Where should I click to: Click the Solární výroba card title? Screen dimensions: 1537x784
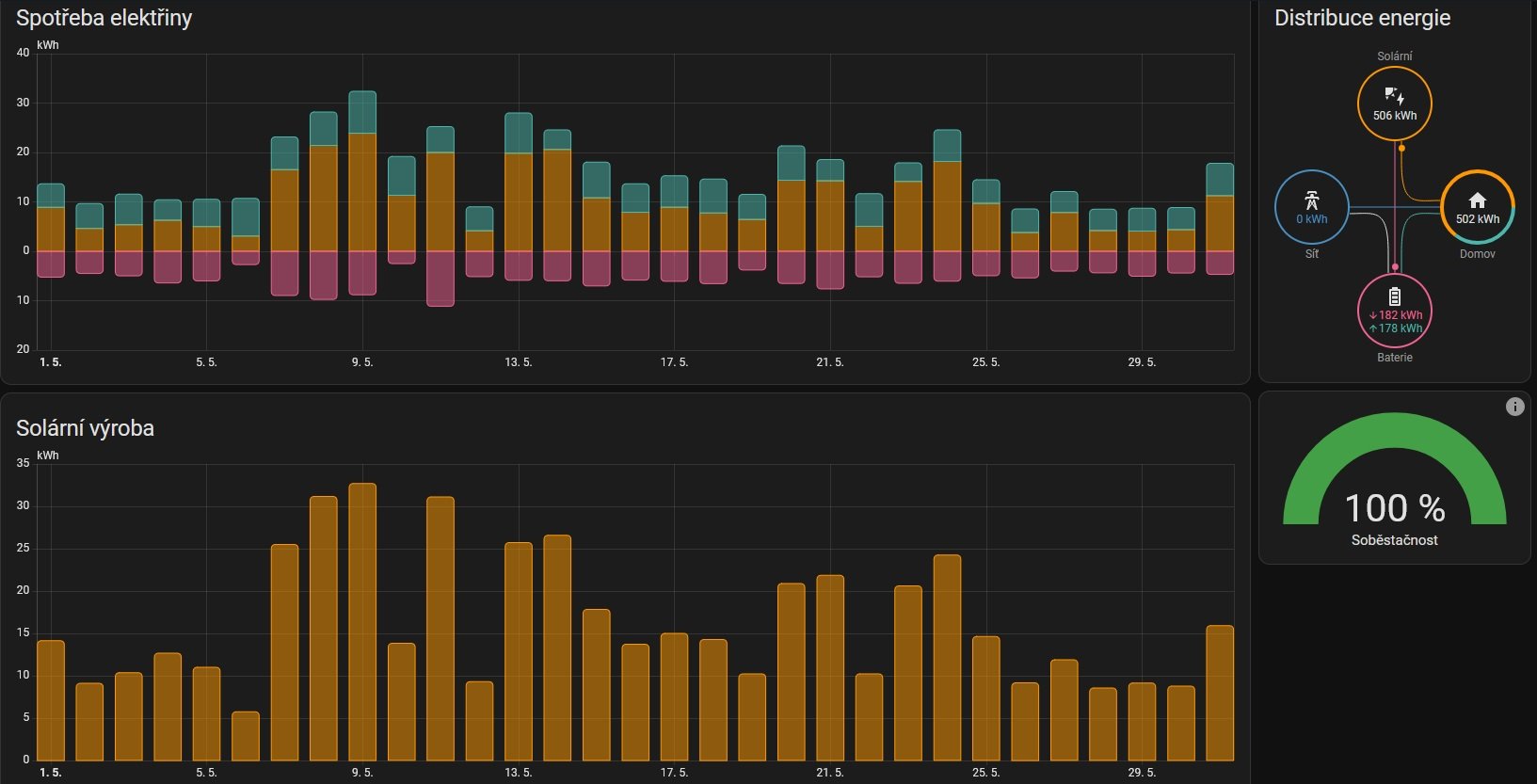(x=85, y=428)
